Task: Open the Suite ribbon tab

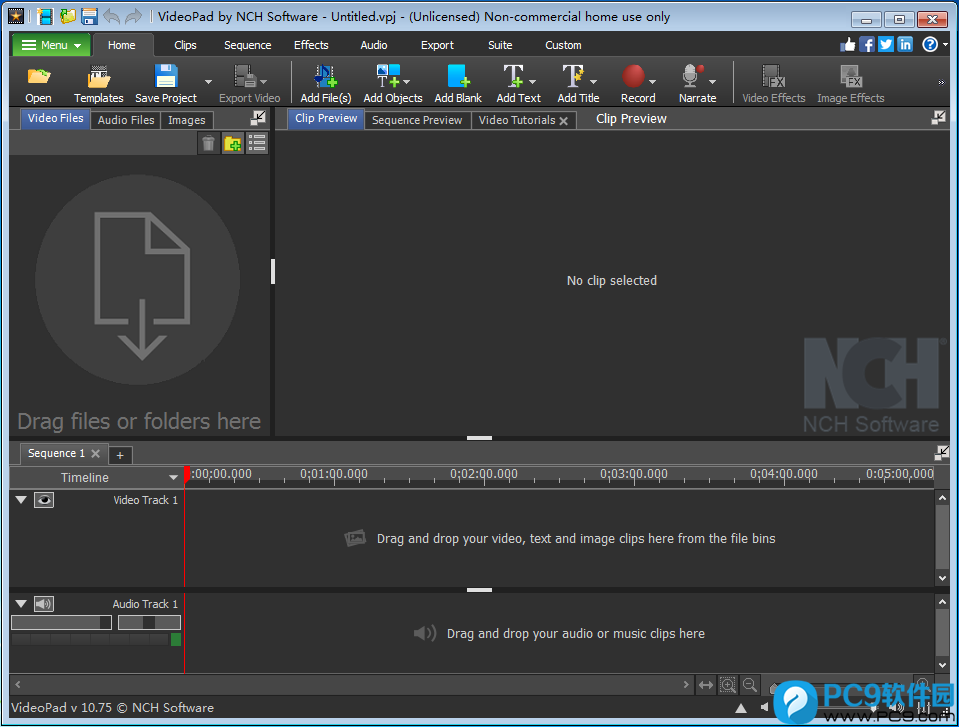Action: [x=500, y=45]
